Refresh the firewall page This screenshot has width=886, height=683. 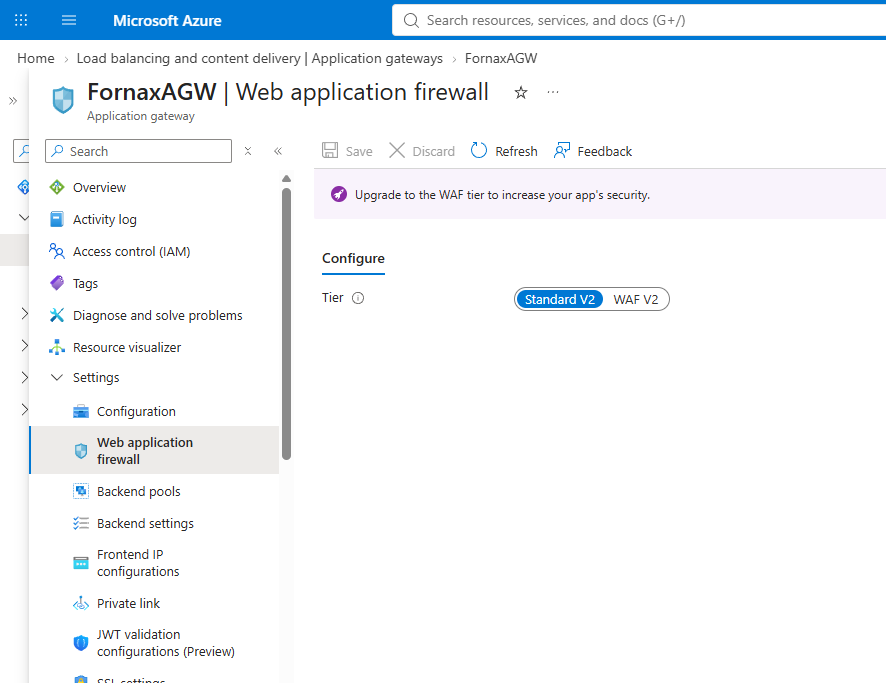504,151
